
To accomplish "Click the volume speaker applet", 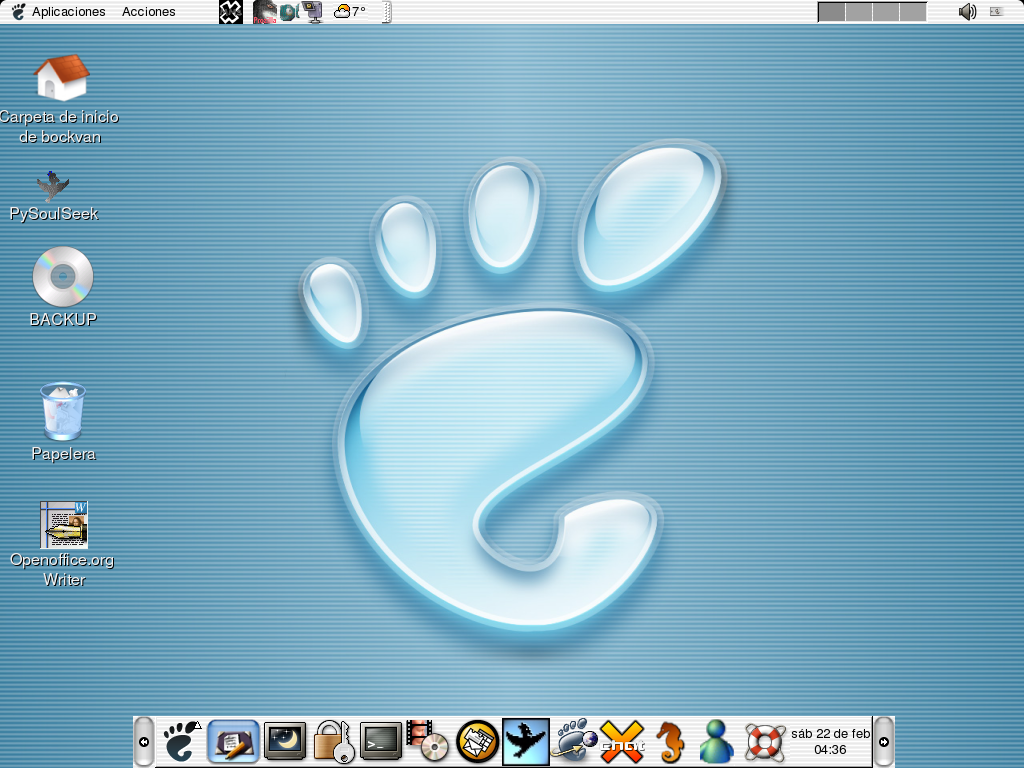I will pyautogui.click(x=967, y=12).
